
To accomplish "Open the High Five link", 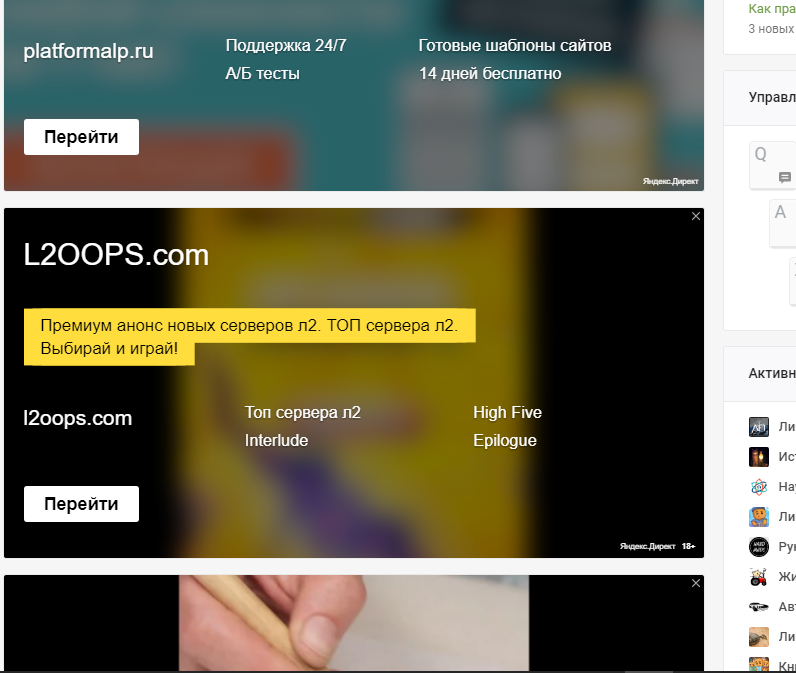I will click(507, 413).
